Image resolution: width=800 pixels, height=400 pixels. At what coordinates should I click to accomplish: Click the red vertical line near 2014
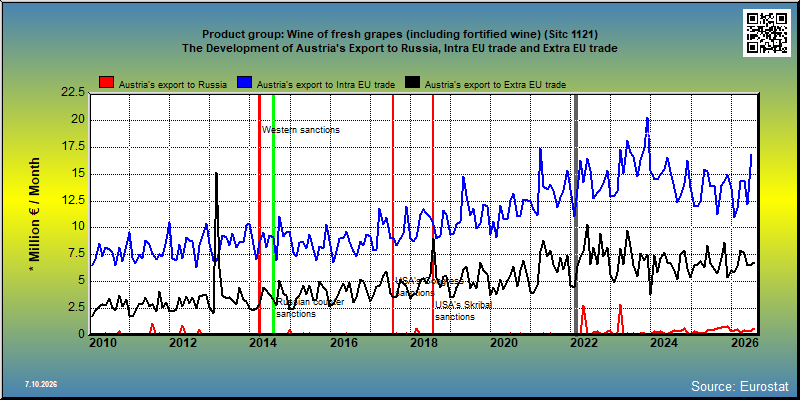pos(259,214)
